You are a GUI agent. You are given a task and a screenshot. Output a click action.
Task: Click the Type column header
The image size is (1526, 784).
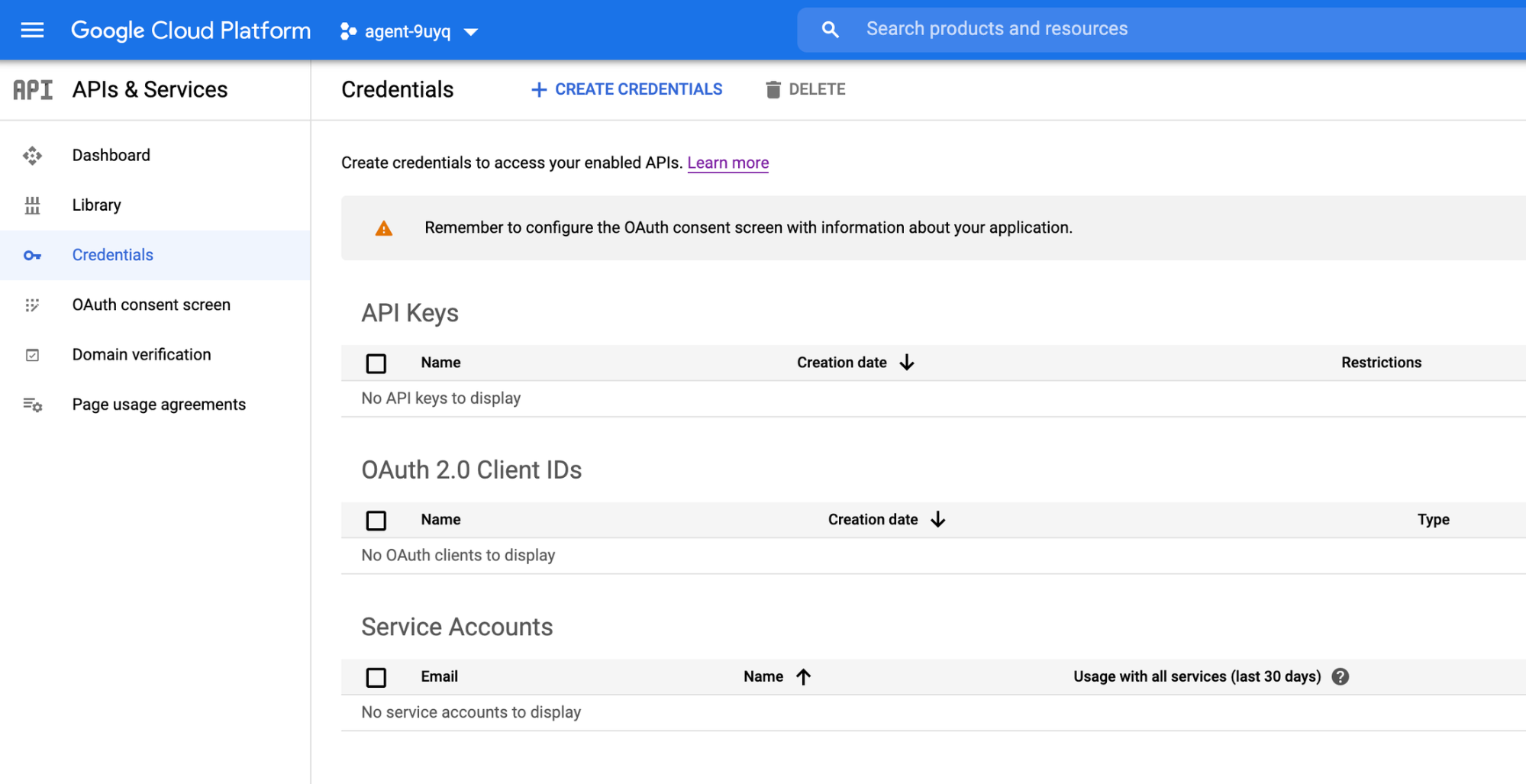pyautogui.click(x=1433, y=520)
